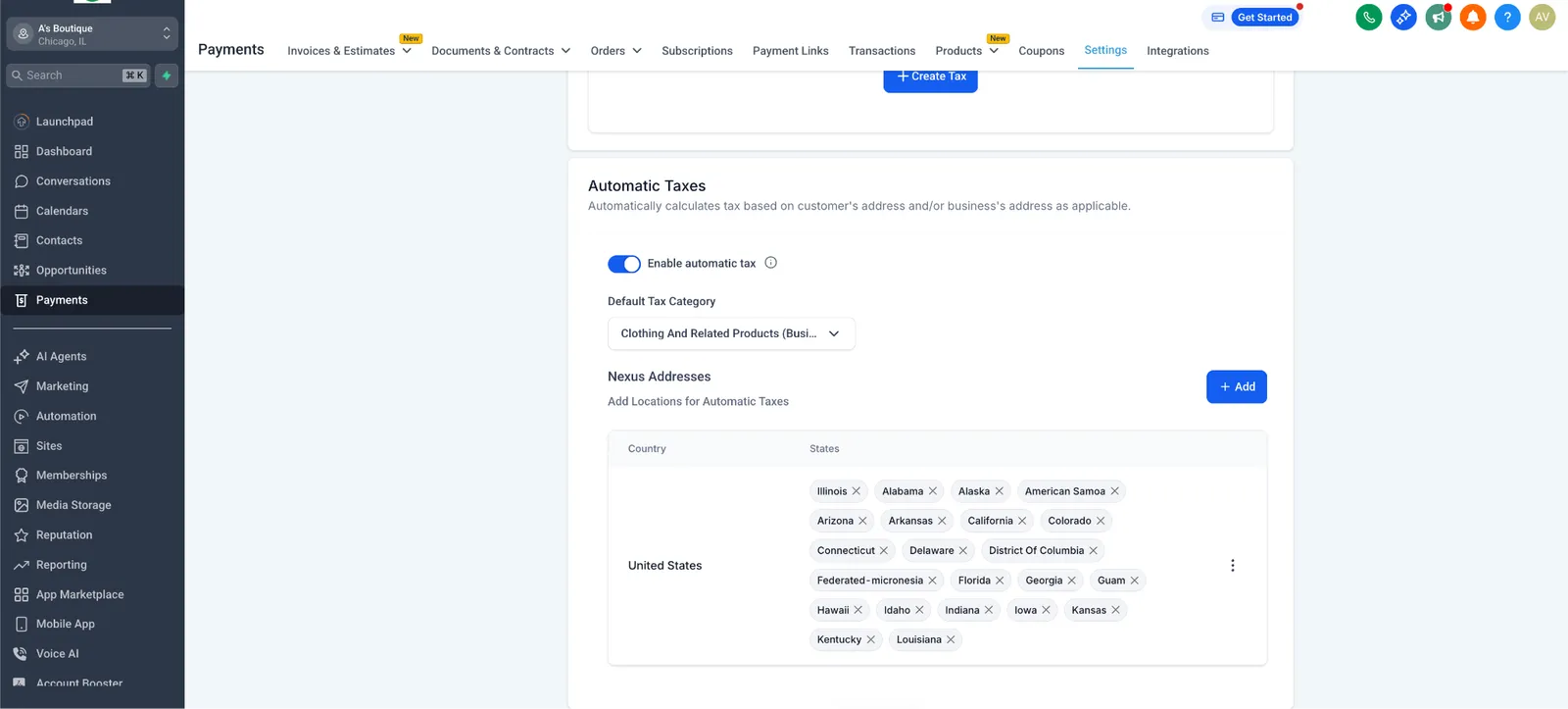Toggle the Enable automatic tax switch
This screenshot has height=709, width=1568.
pos(624,264)
